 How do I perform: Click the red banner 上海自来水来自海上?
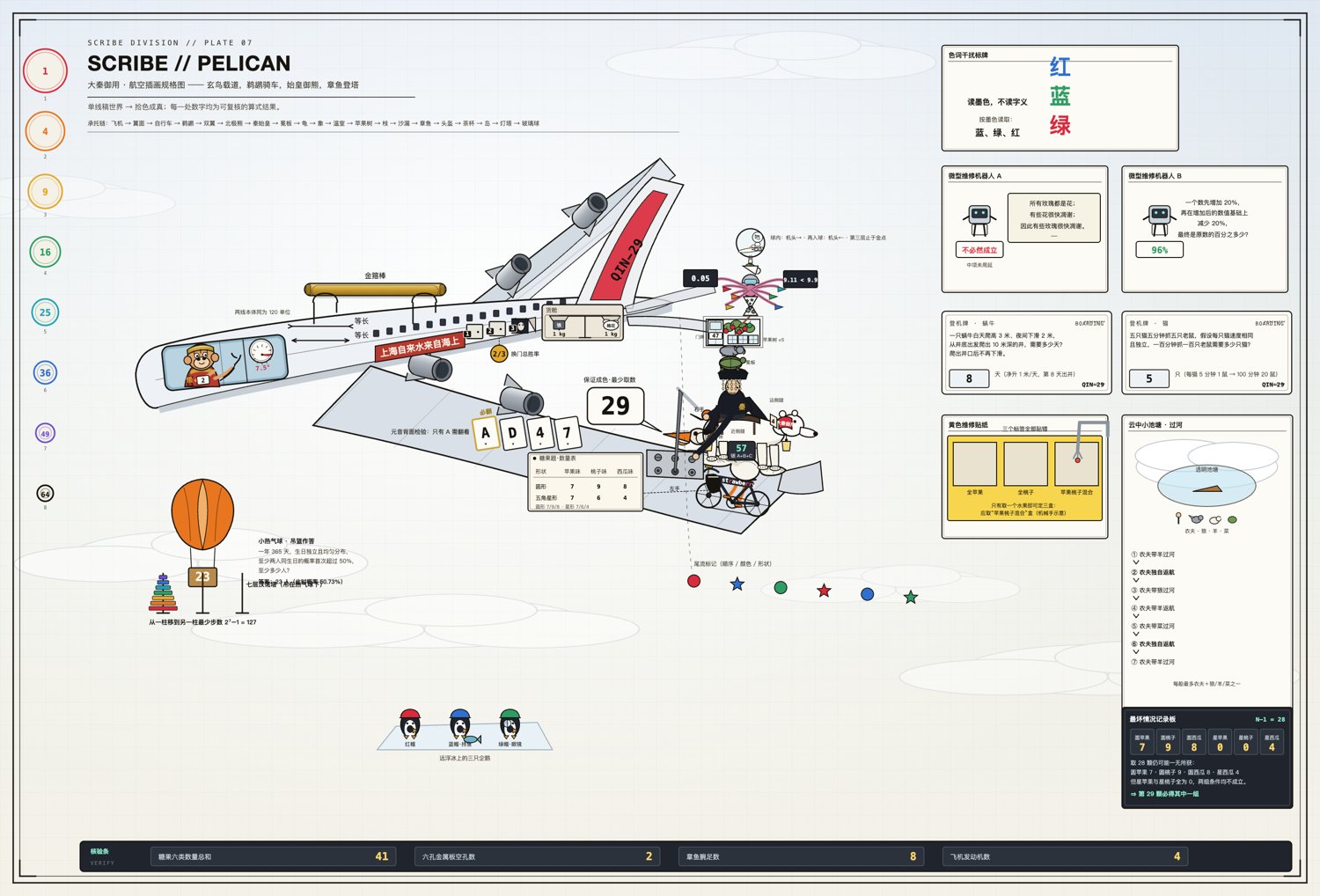pos(420,348)
